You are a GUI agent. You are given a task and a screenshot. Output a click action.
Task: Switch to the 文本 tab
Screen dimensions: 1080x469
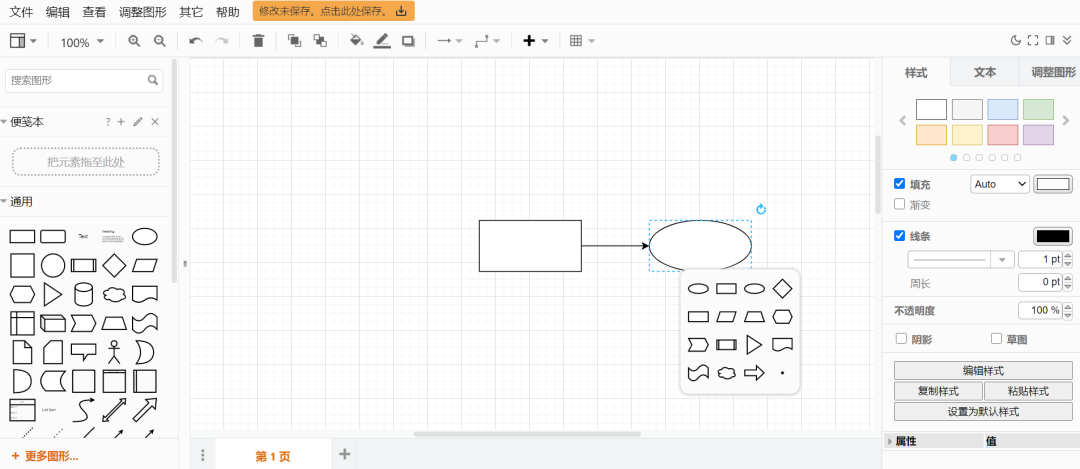click(x=985, y=72)
